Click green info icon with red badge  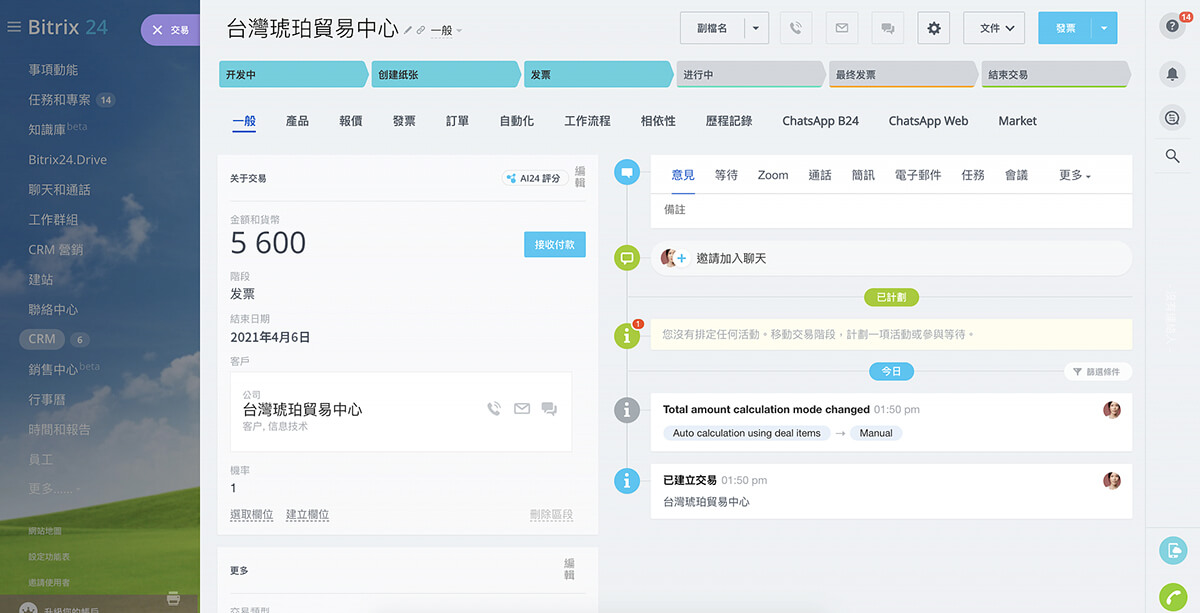click(627, 336)
